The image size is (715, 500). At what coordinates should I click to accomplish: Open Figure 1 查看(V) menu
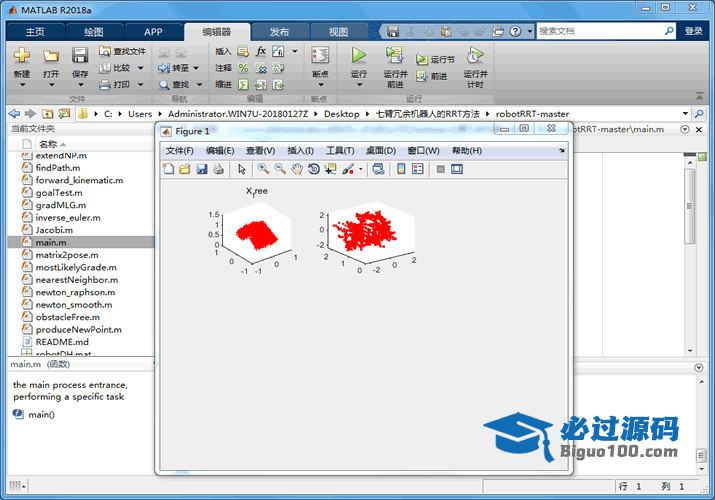tap(260, 151)
